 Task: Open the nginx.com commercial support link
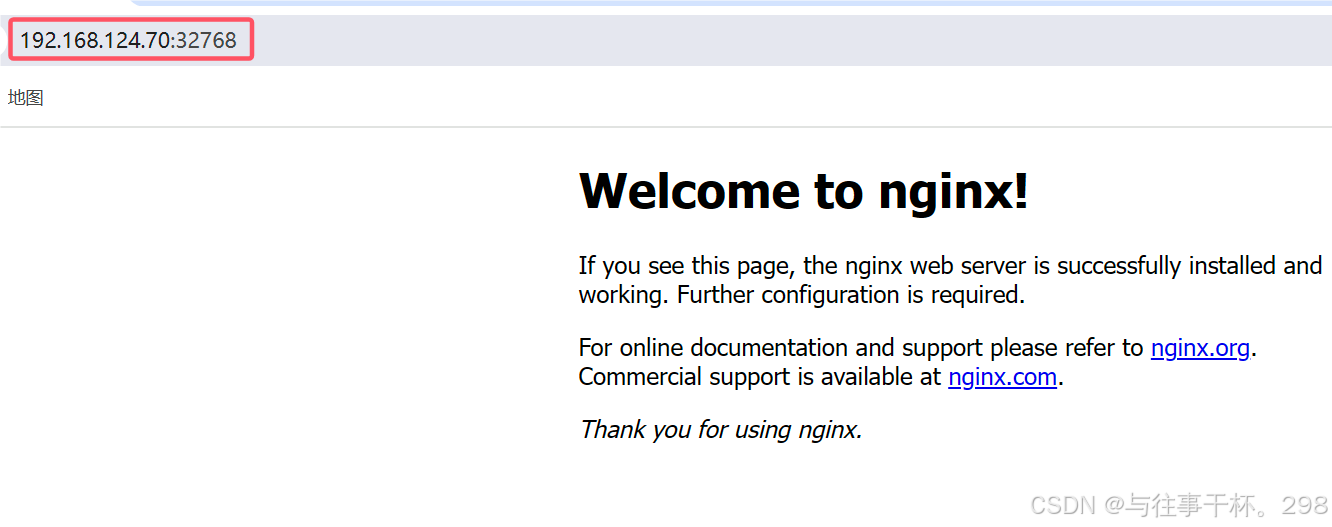1002,377
